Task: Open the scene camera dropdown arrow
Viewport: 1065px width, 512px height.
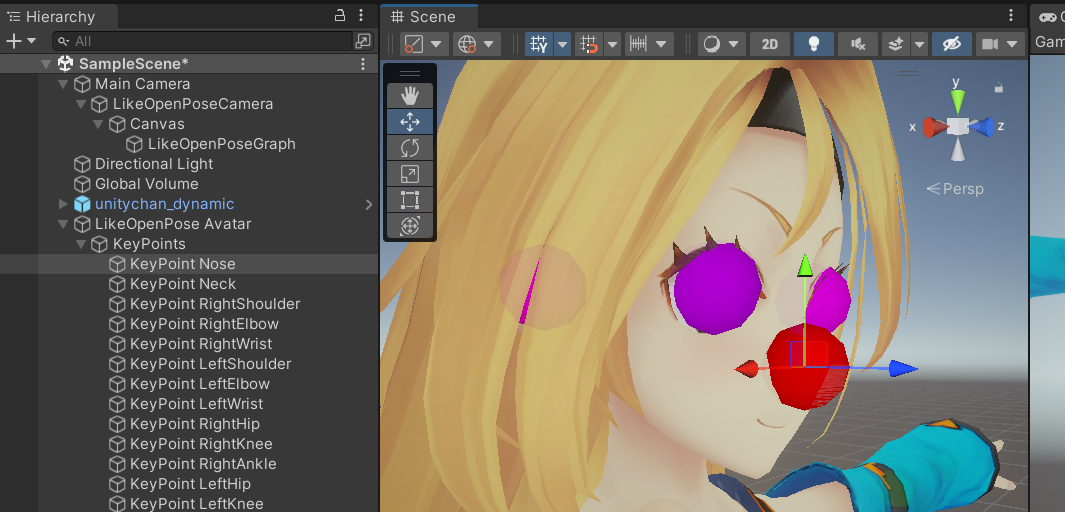Action: pos(1013,44)
